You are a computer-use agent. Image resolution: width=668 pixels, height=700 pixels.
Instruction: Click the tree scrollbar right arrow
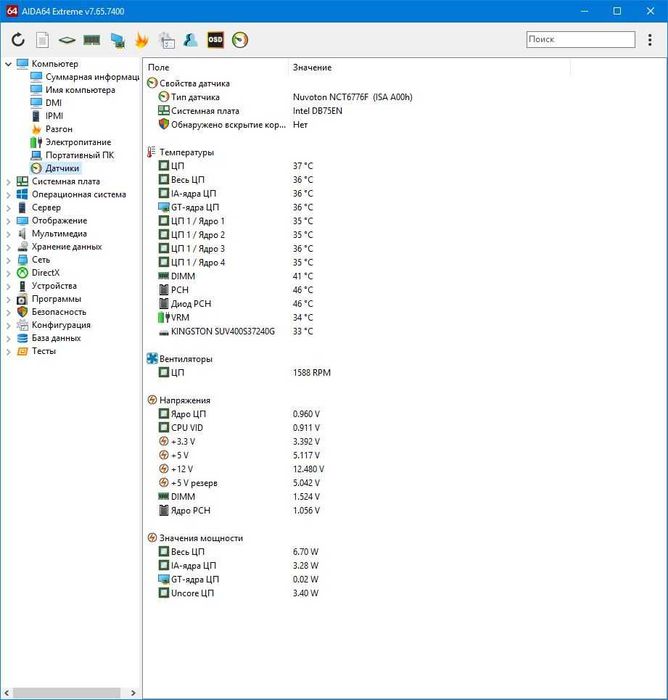click(x=133, y=693)
